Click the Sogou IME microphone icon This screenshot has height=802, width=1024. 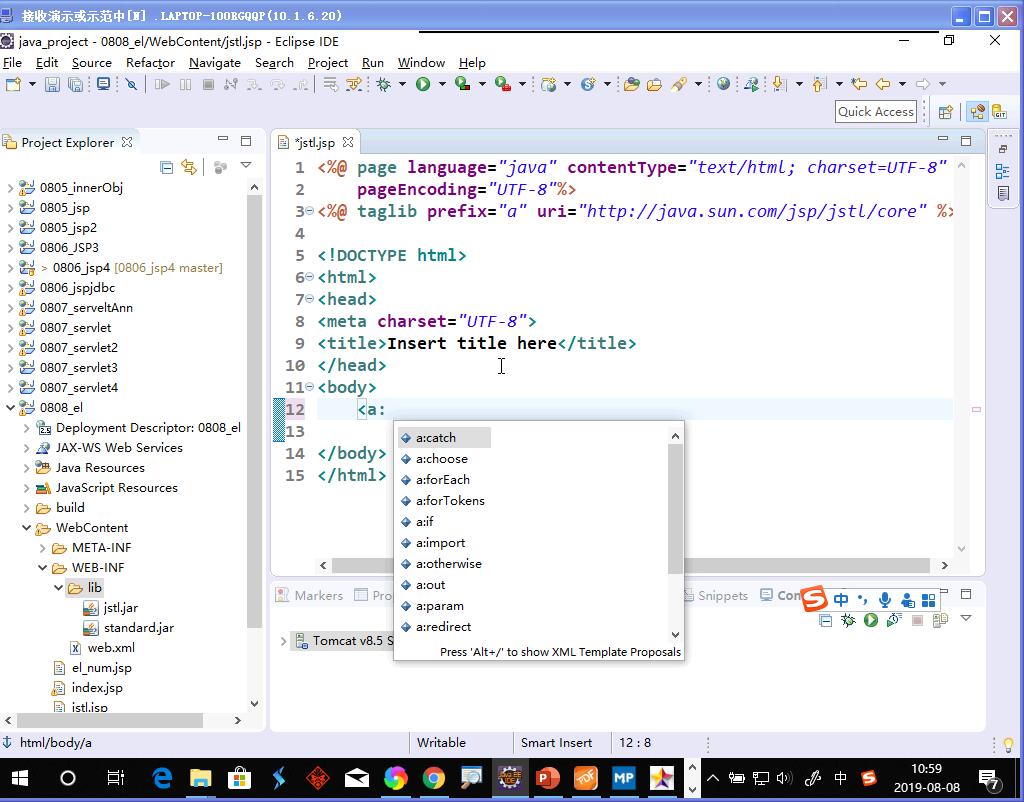click(885, 600)
